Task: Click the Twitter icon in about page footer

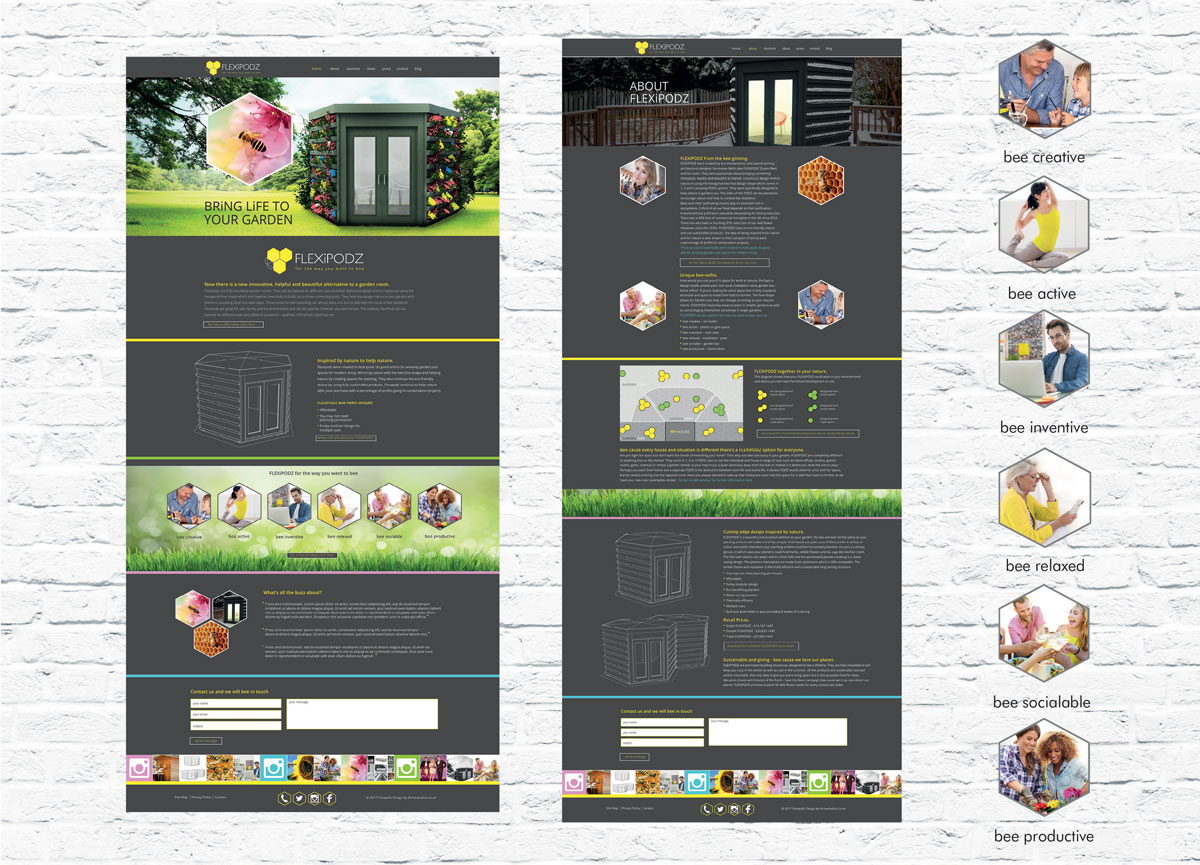Action: click(720, 810)
